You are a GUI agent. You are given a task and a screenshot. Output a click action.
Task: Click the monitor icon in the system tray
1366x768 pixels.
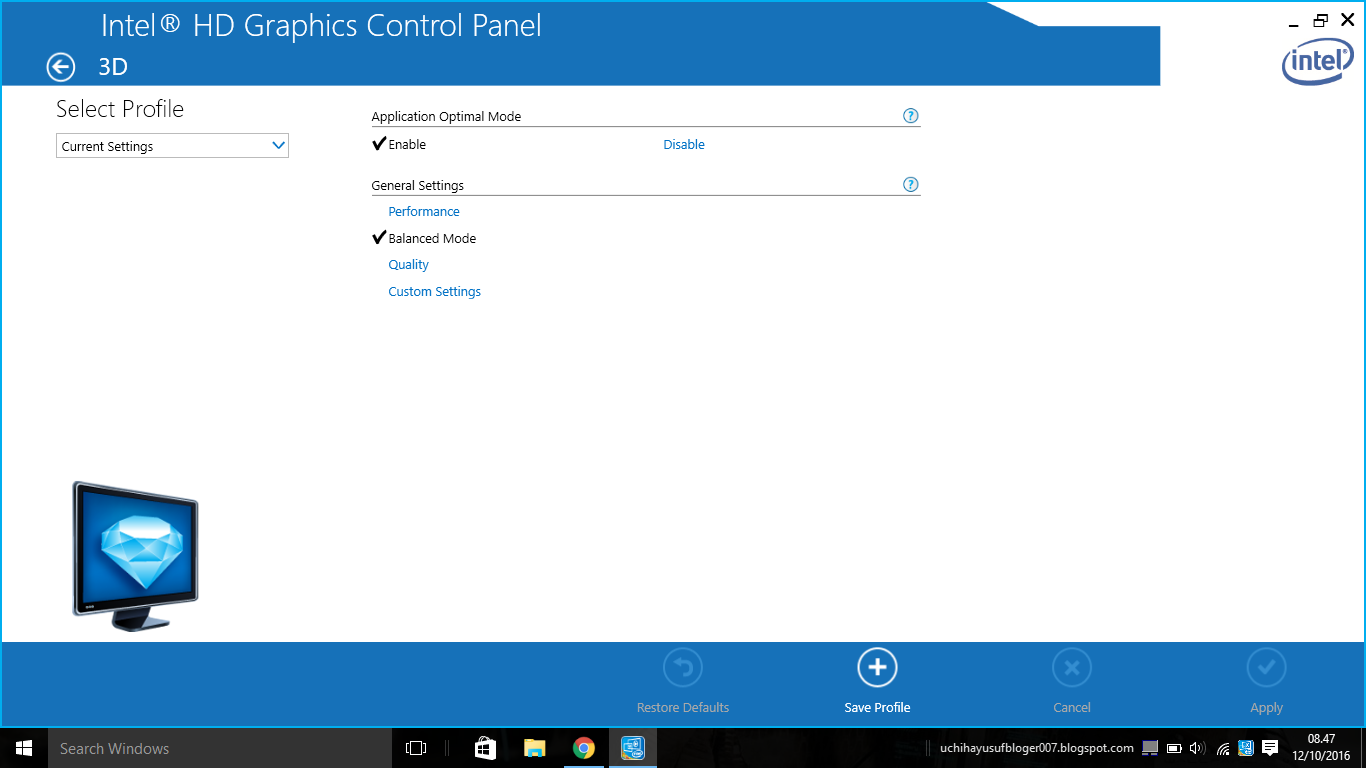[x=1150, y=748]
